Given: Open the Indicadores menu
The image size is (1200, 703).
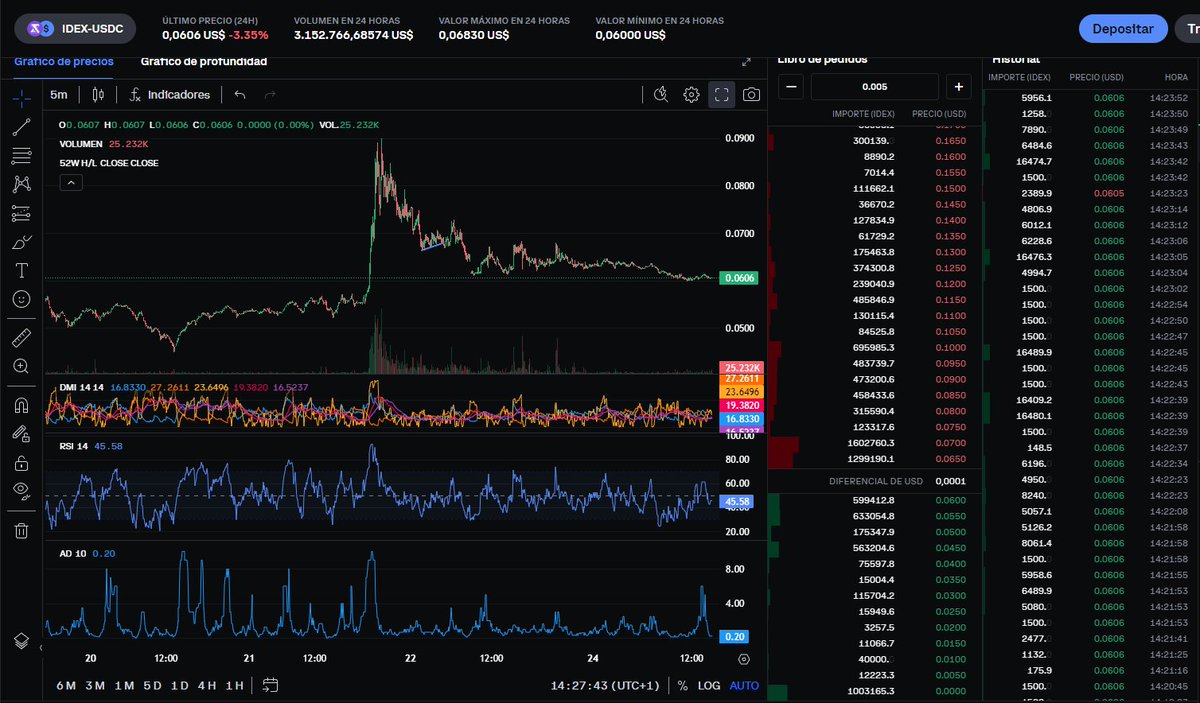Looking at the screenshot, I should coord(170,94).
